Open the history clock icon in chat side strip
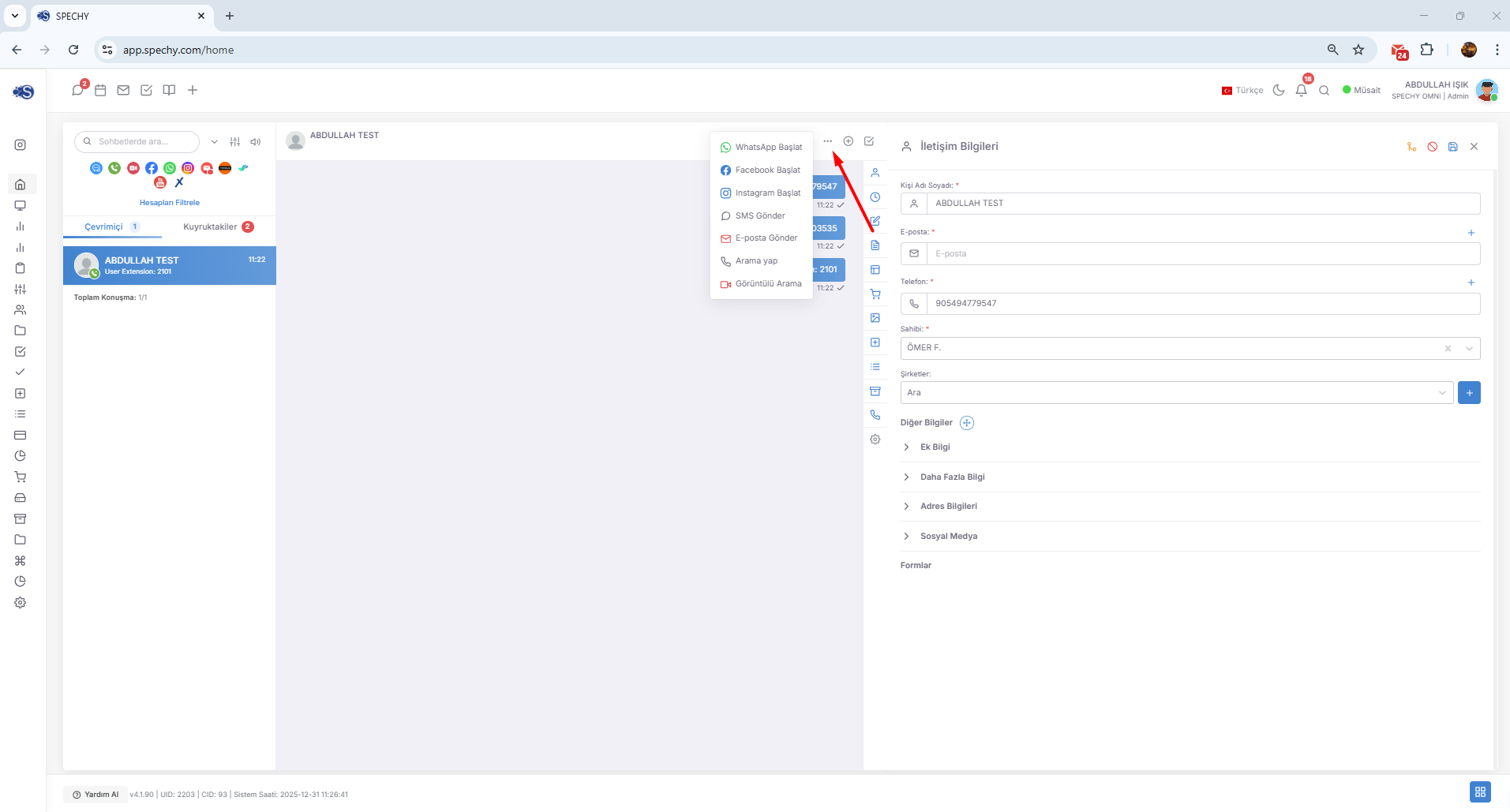Image resolution: width=1510 pixels, height=812 pixels. [875, 197]
